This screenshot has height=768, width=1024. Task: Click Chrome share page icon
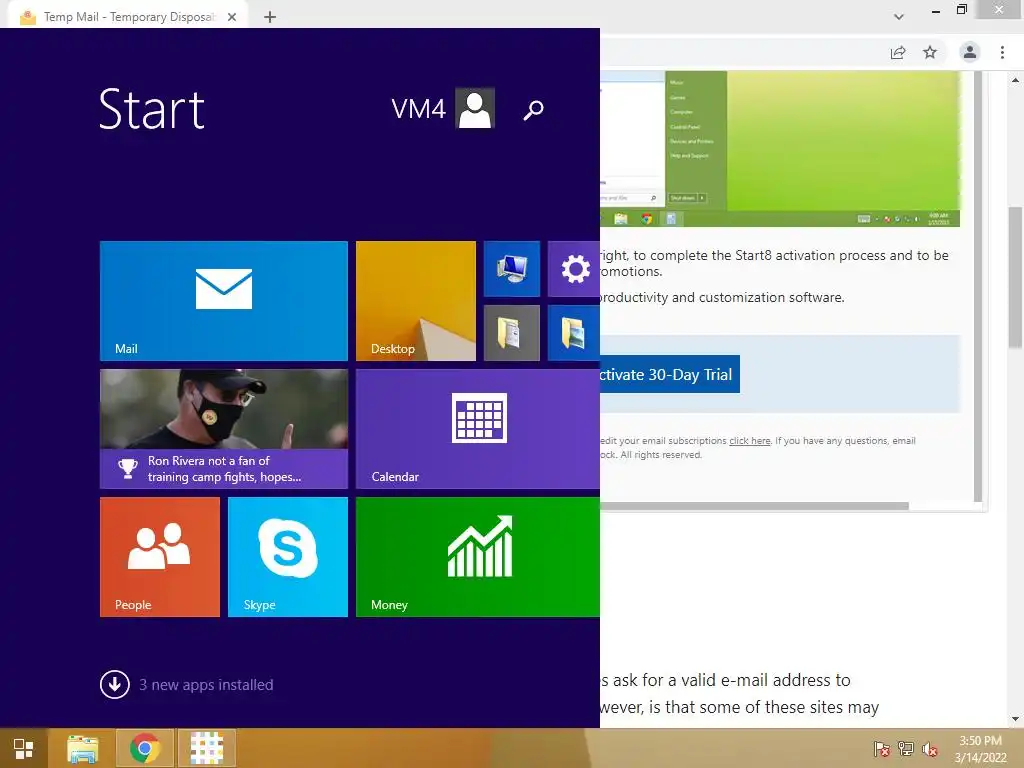coord(899,52)
